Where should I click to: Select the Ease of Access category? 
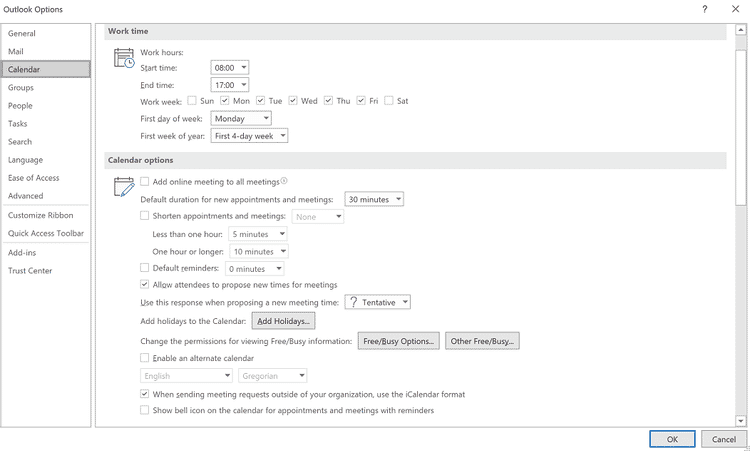tap(45, 178)
